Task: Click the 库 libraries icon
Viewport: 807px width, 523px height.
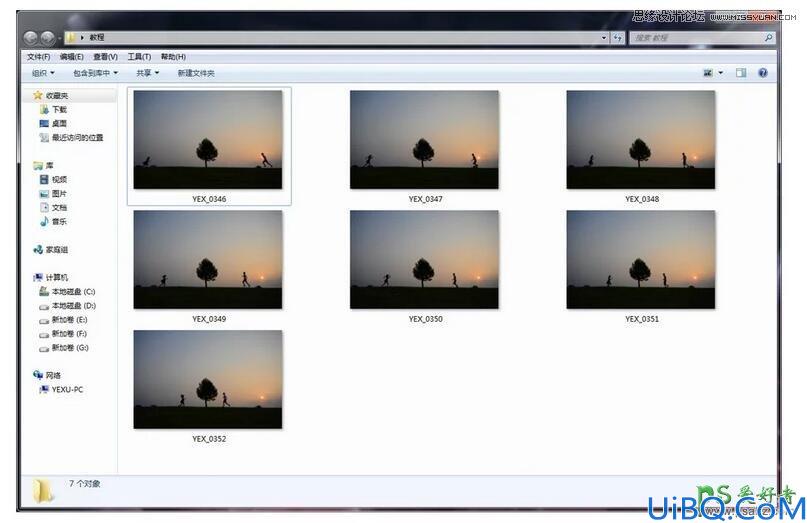Action: click(x=38, y=165)
